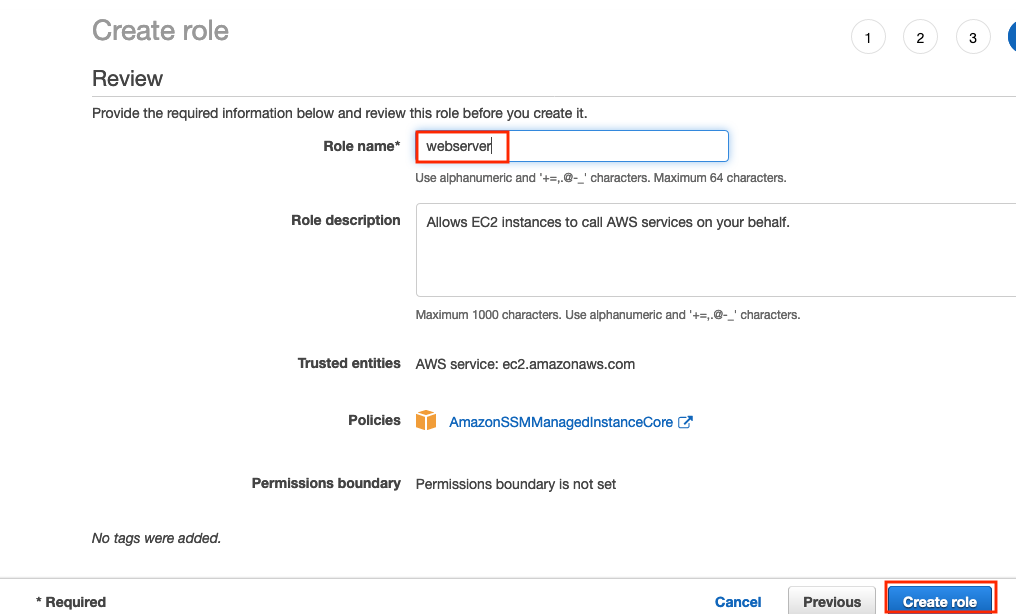Click the current blue step 4 indicator
This screenshot has width=1016, height=614.
[x=1012, y=38]
